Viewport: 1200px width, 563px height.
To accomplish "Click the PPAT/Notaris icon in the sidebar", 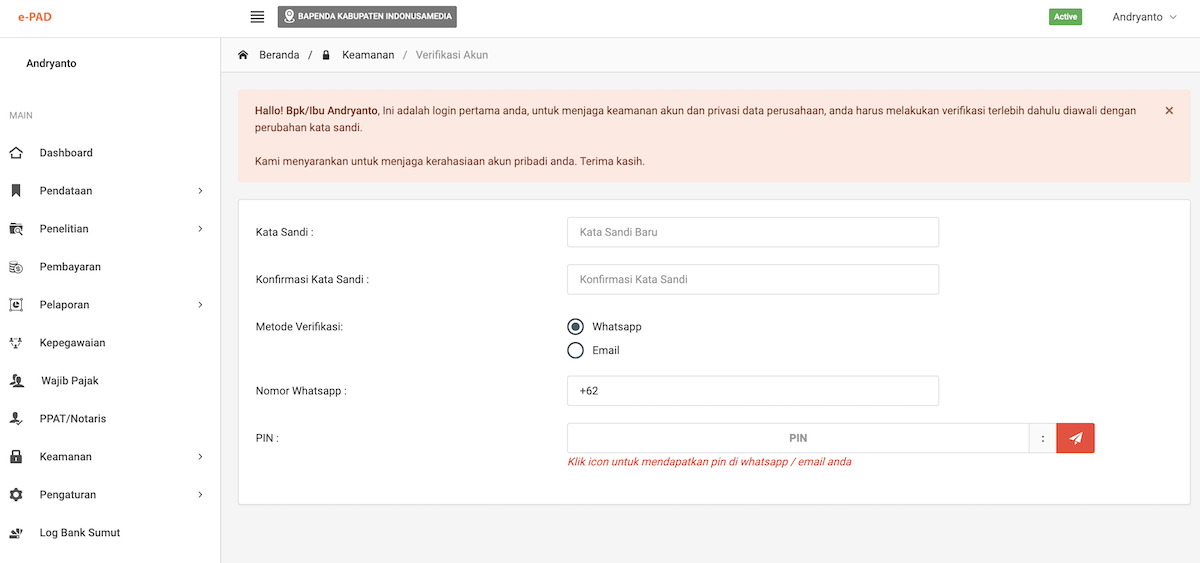I will tap(16, 419).
